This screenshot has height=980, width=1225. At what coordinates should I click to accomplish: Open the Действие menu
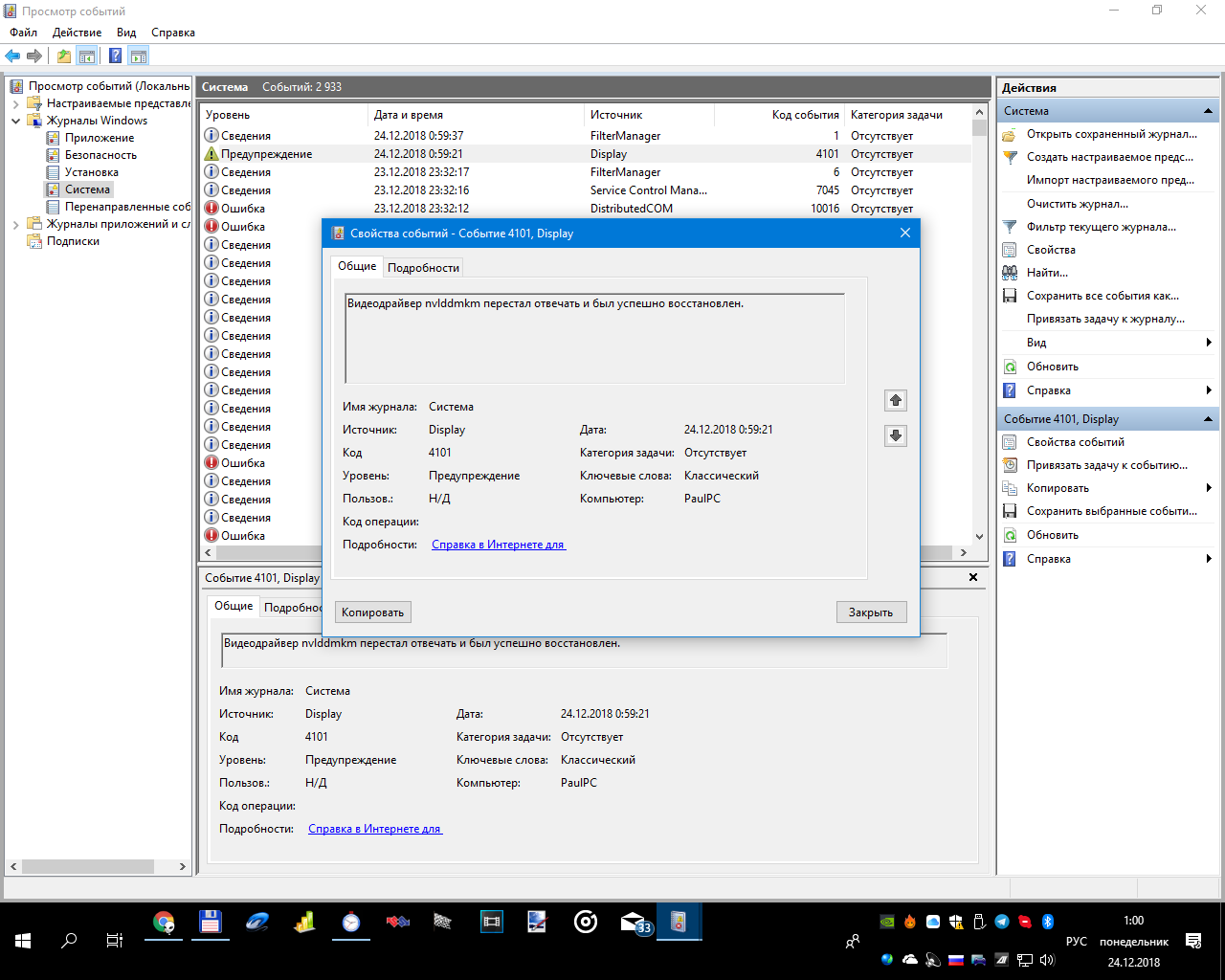click(x=77, y=33)
